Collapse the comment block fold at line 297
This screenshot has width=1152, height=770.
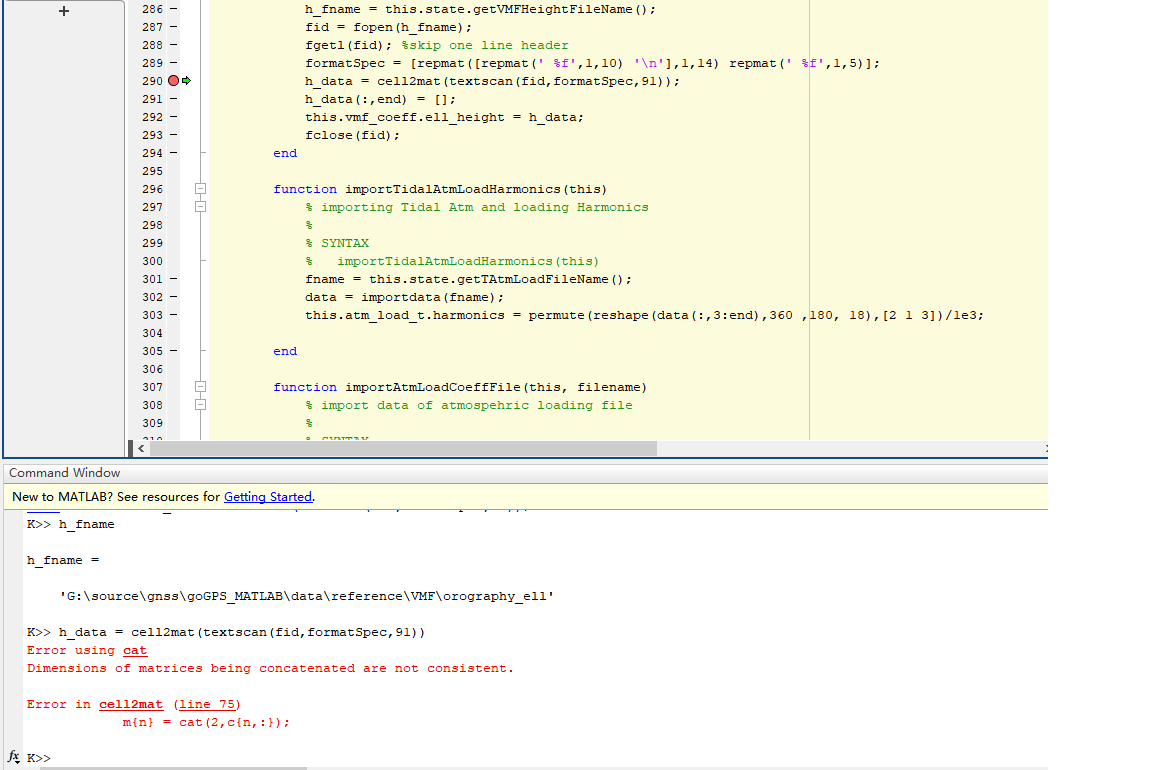coord(201,206)
